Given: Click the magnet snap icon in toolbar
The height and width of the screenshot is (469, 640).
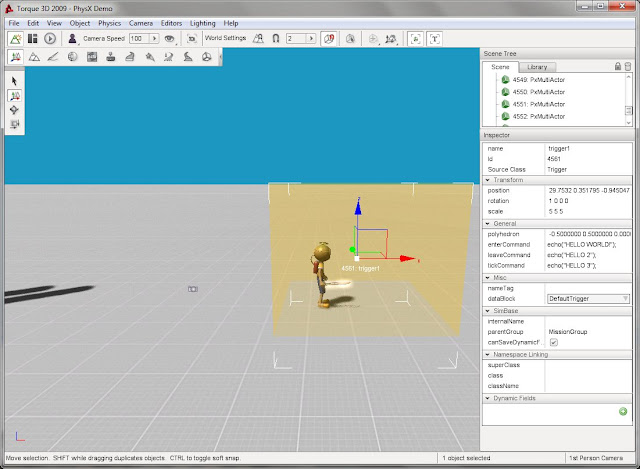Looking at the screenshot, I should [x=275, y=38].
